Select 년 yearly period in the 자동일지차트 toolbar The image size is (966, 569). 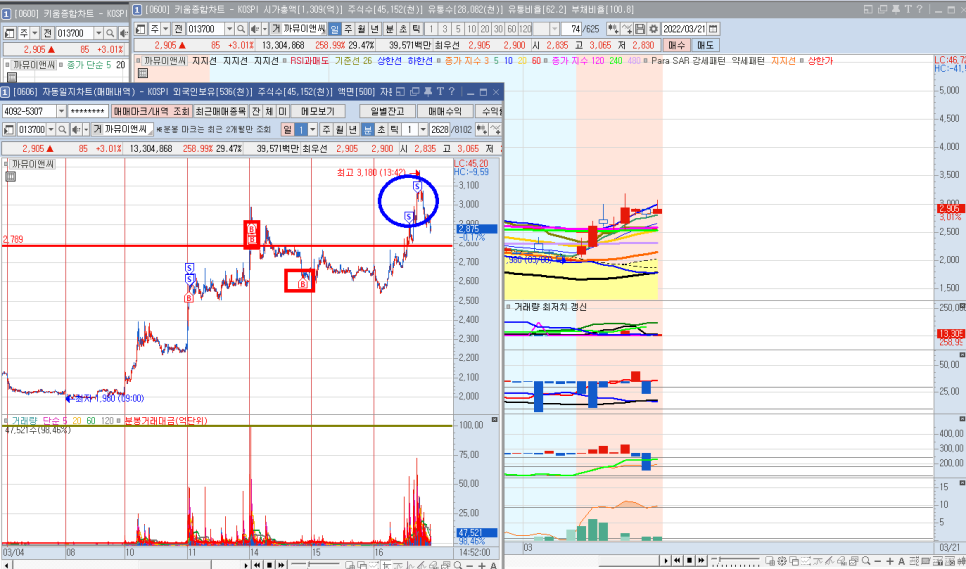coord(352,129)
